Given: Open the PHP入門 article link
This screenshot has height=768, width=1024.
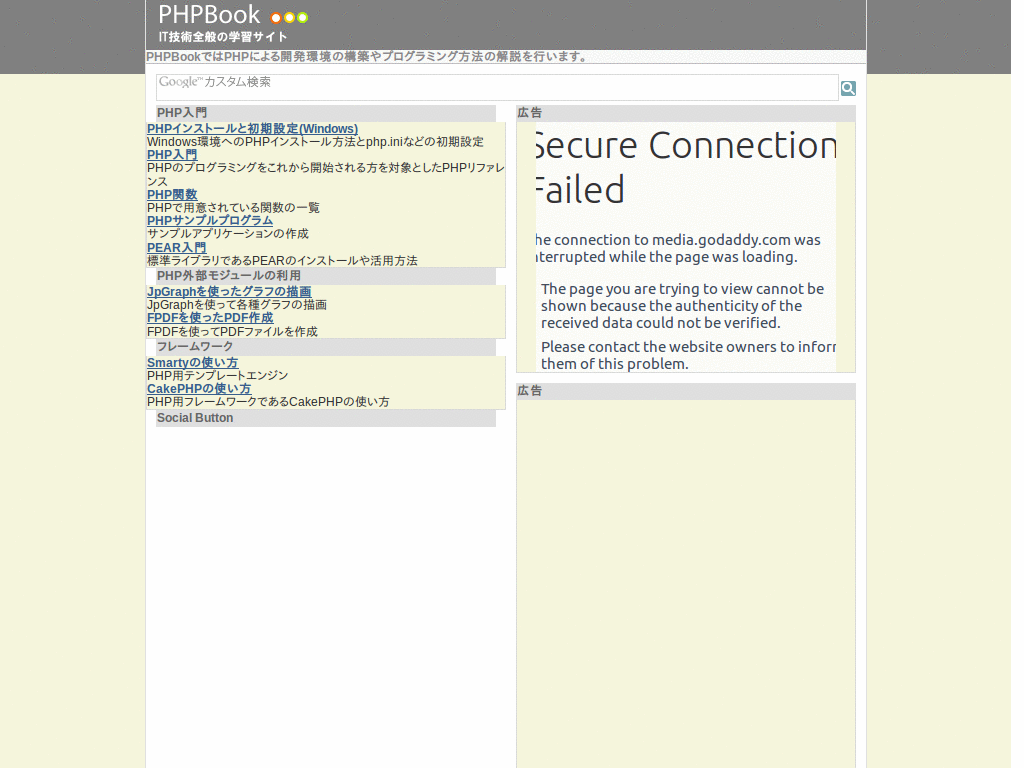Looking at the screenshot, I should point(172,155).
